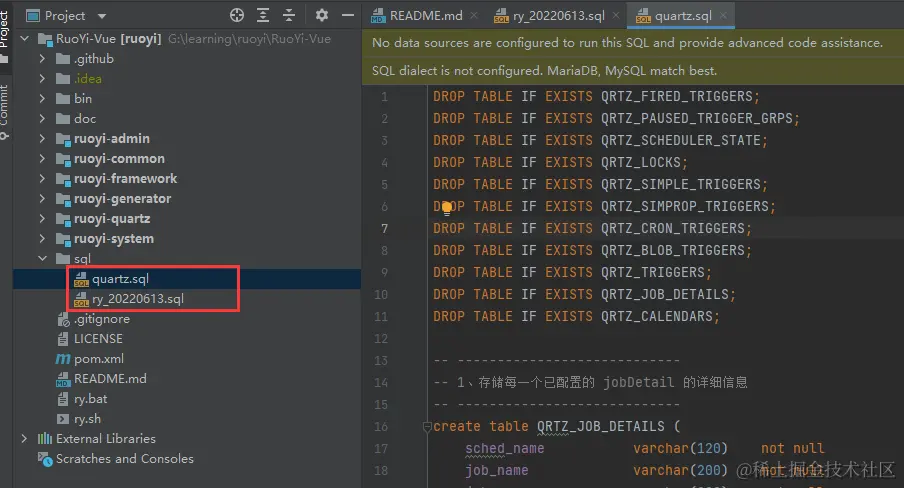Viewport: 904px width, 488px height.
Task: Switch to the README.md editor tab
Action: click(425, 16)
